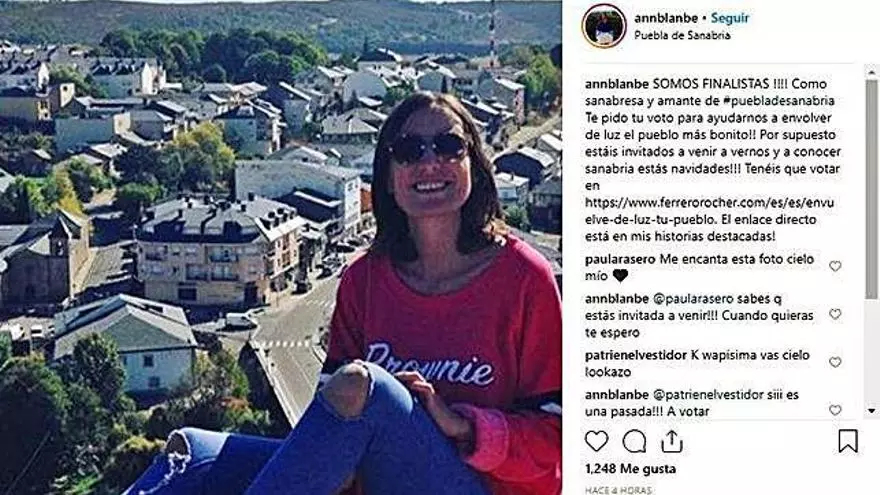The image size is (880, 495).
Task: Visit paularasero's profile from the comment
Action: (620, 259)
